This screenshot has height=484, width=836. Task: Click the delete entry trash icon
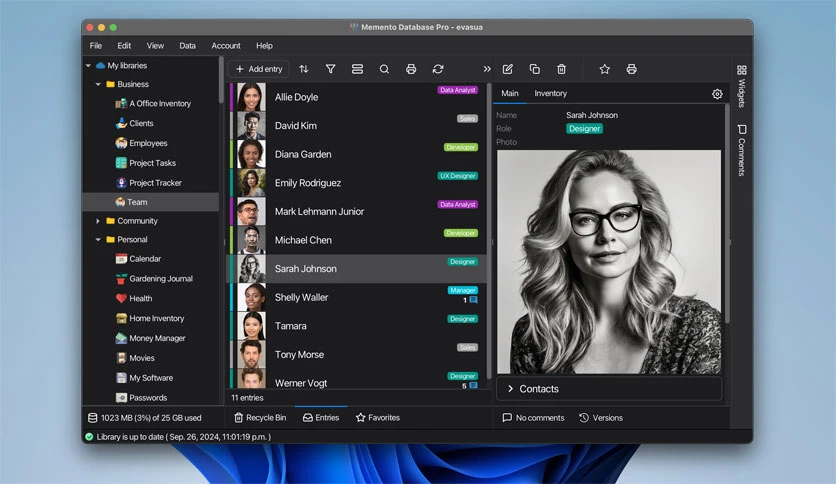tap(561, 69)
